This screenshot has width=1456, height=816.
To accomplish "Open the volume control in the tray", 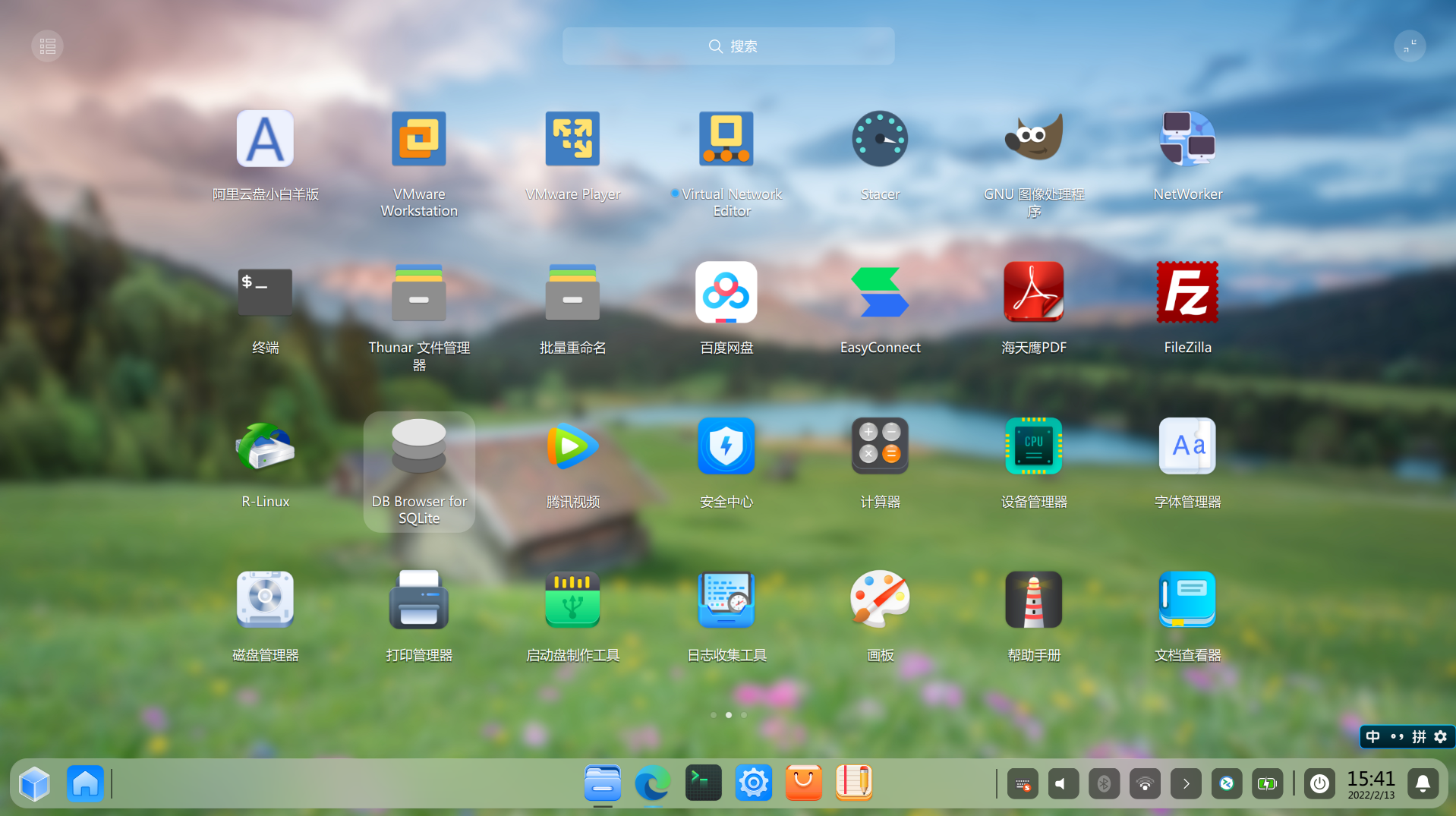I will [x=1064, y=784].
